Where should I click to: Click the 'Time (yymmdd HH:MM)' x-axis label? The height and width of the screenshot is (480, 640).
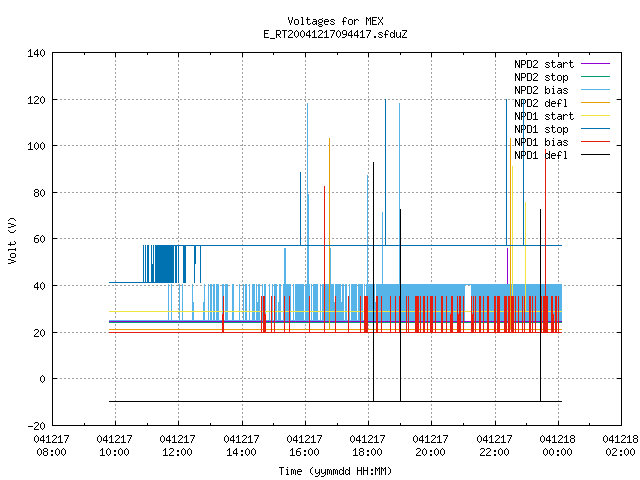(x=335, y=471)
